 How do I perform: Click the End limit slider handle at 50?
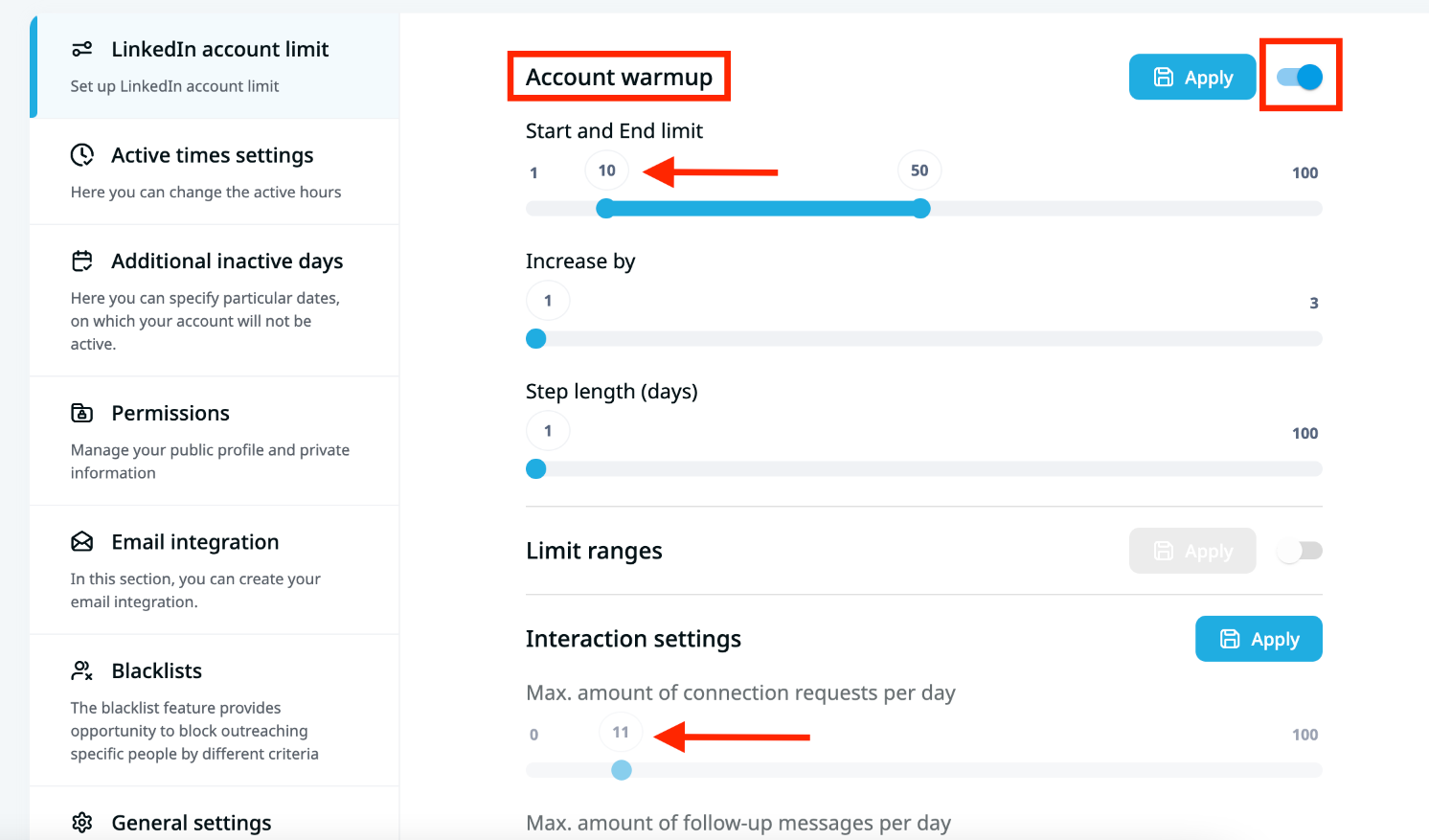(x=920, y=209)
